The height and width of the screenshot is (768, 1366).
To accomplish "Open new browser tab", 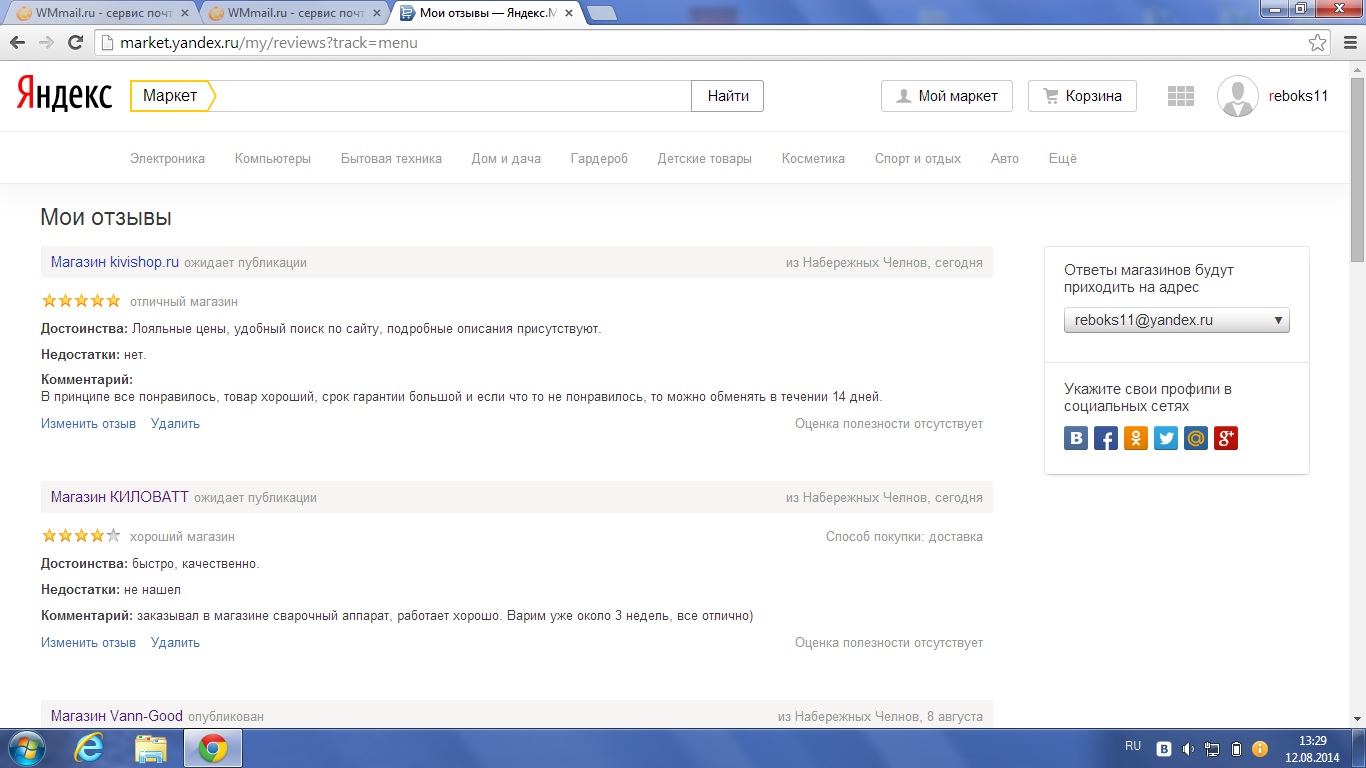I will click(x=601, y=13).
